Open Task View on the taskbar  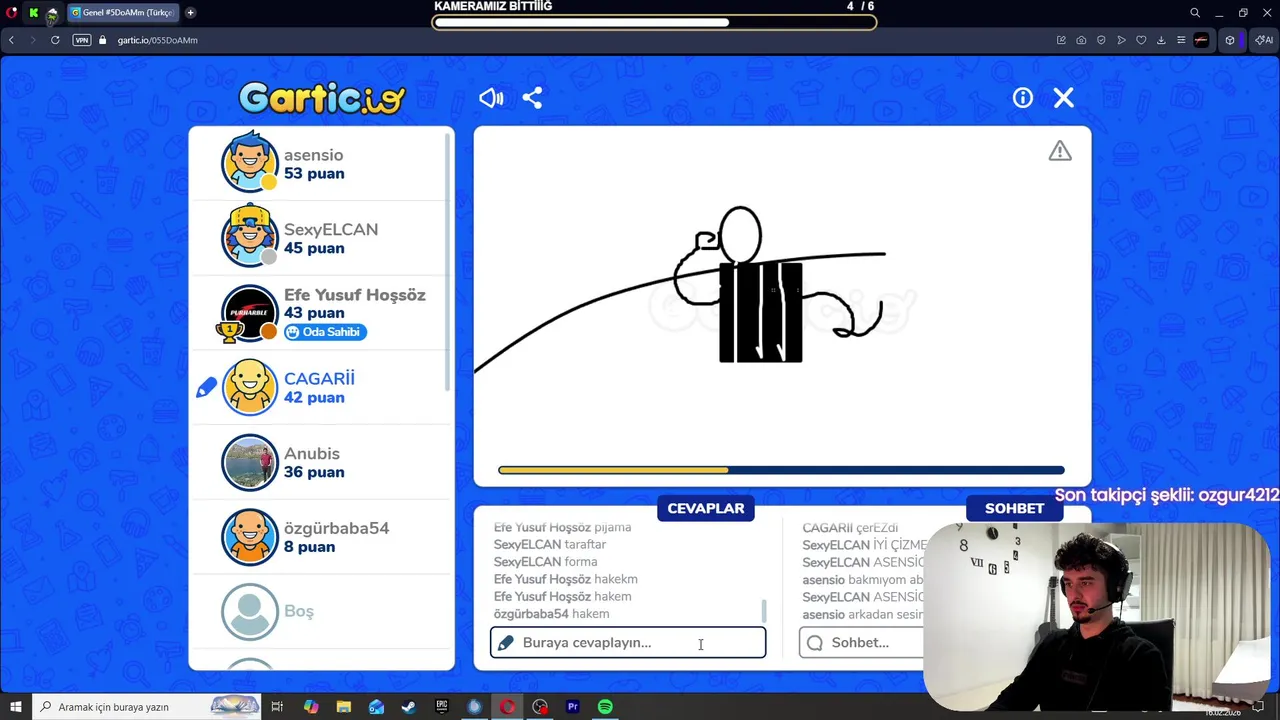point(278,707)
